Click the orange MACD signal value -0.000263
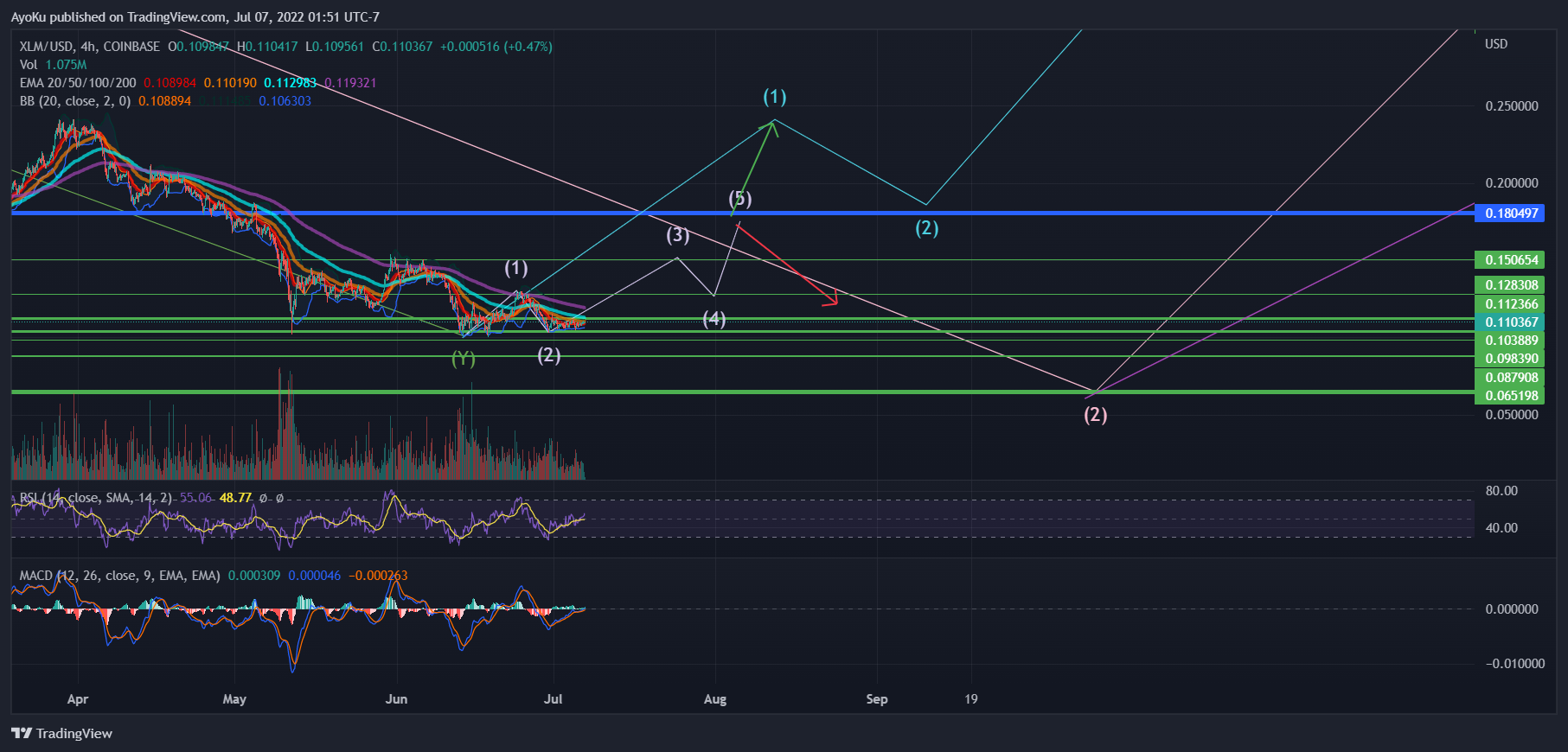1568x752 pixels. 378,576
